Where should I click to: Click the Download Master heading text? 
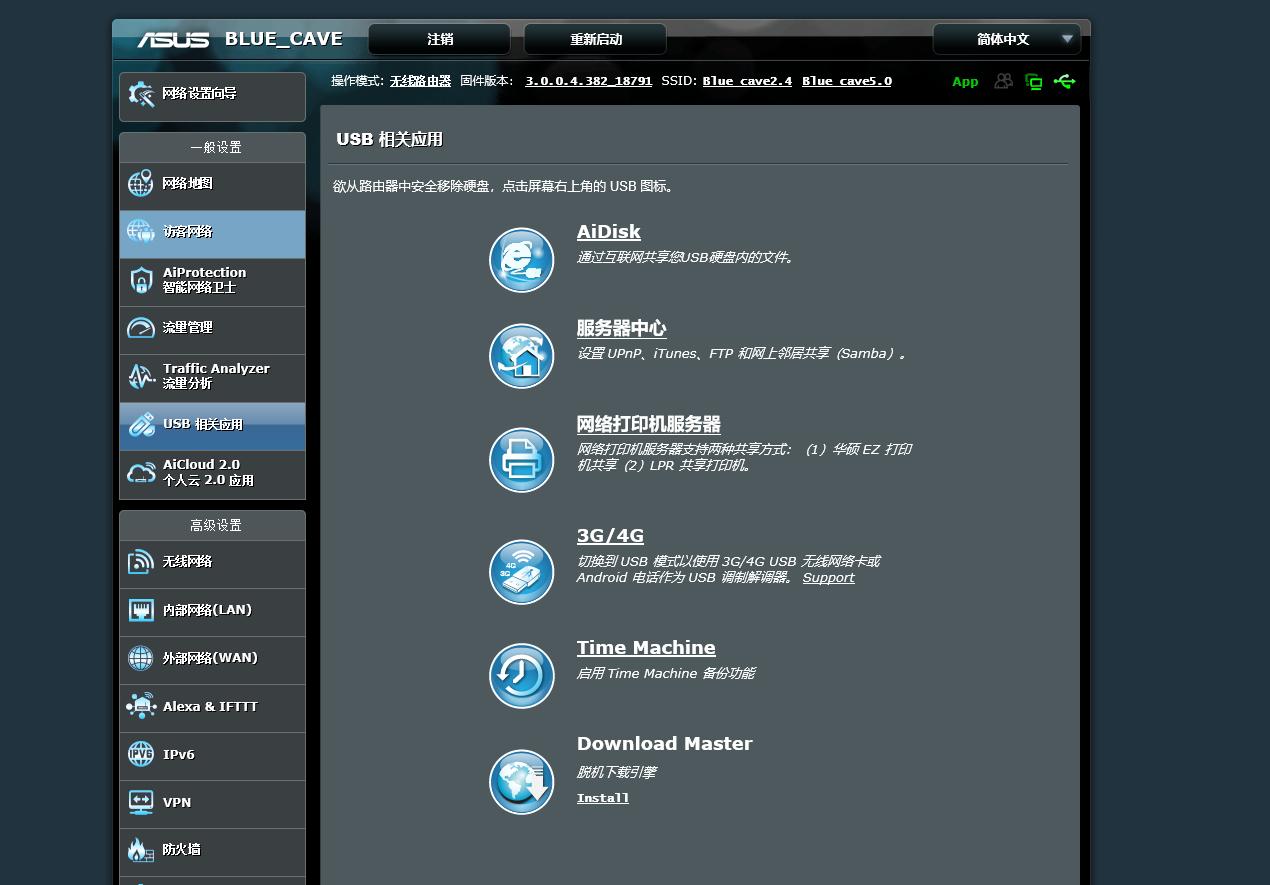pos(664,744)
